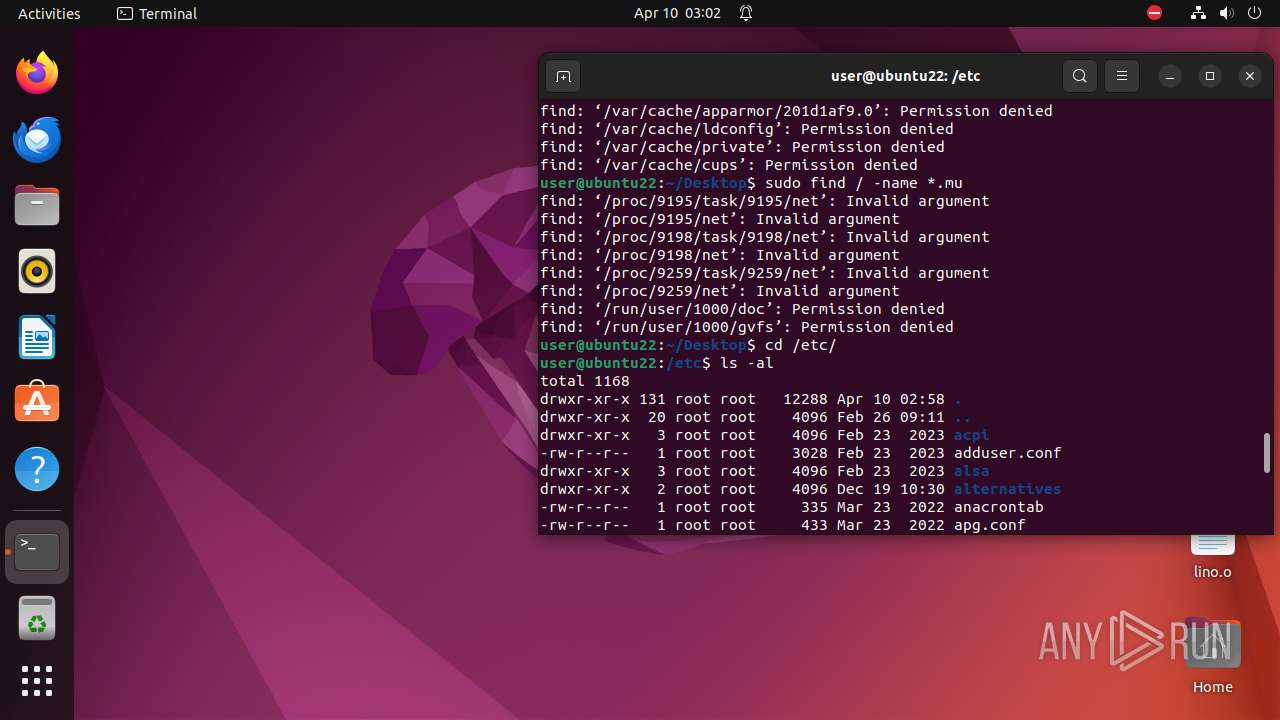Maximize the terminal window
Image resolution: width=1280 pixels, height=720 pixels.
1210,76
